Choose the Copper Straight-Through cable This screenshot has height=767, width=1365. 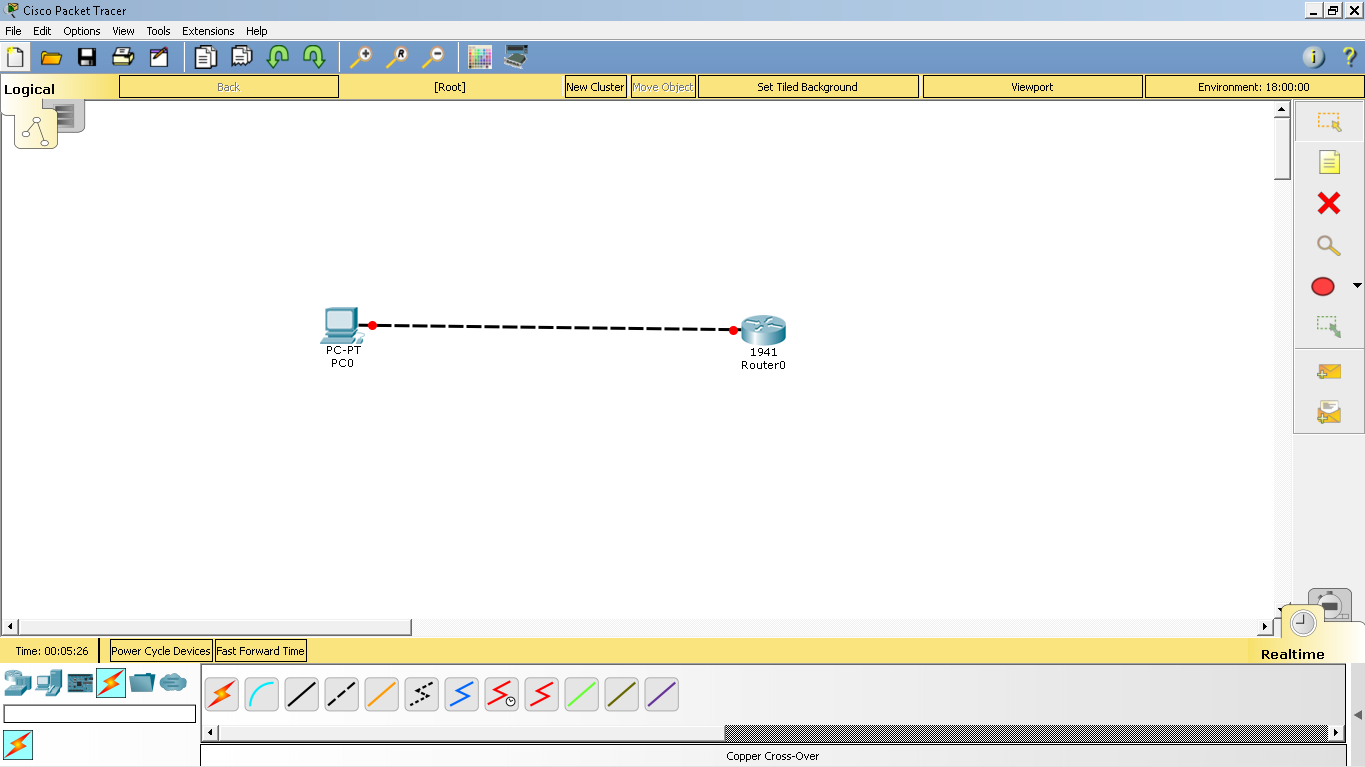coord(301,694)
